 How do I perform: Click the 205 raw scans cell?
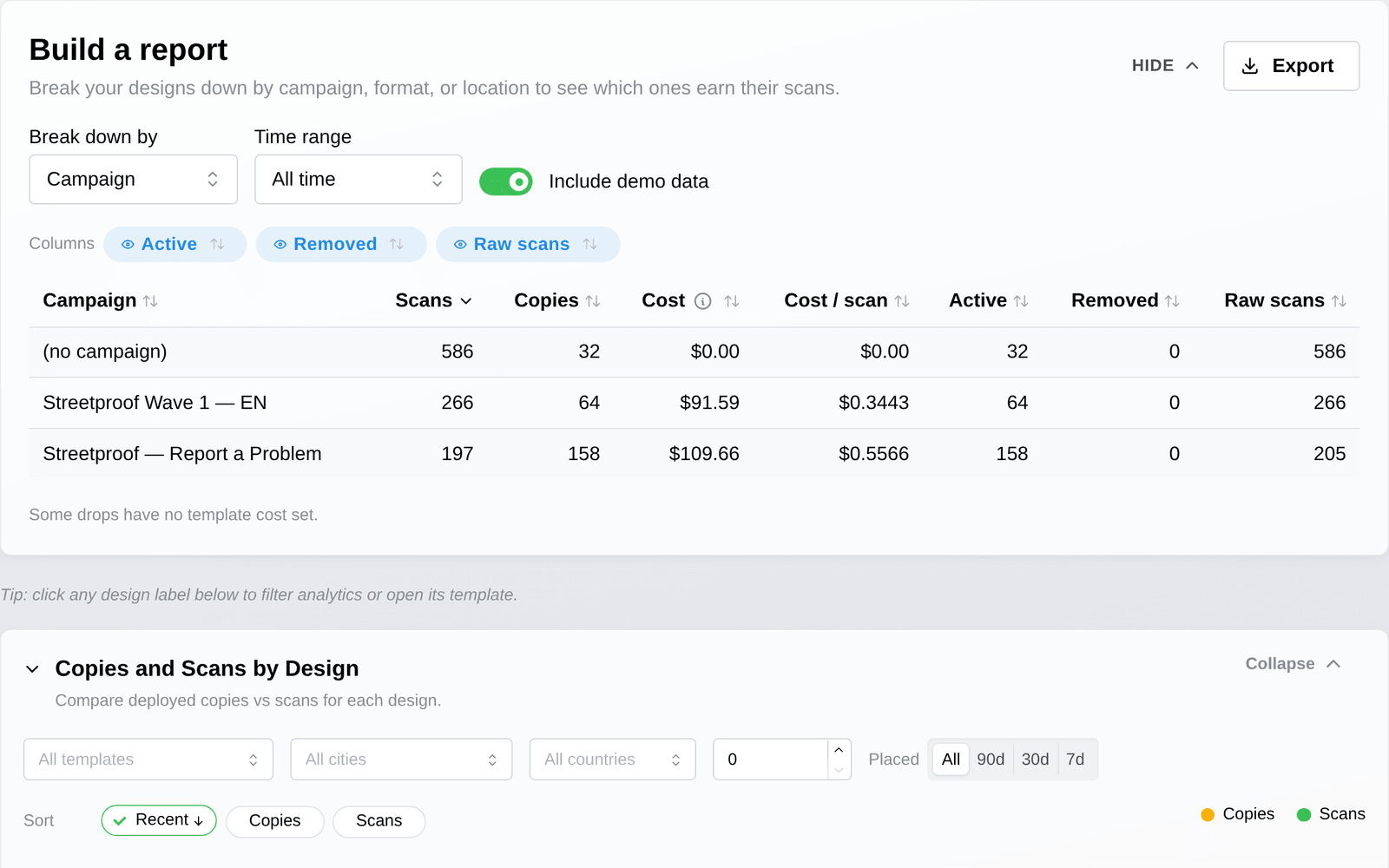pyautogui.click(x=1329, y=454)
